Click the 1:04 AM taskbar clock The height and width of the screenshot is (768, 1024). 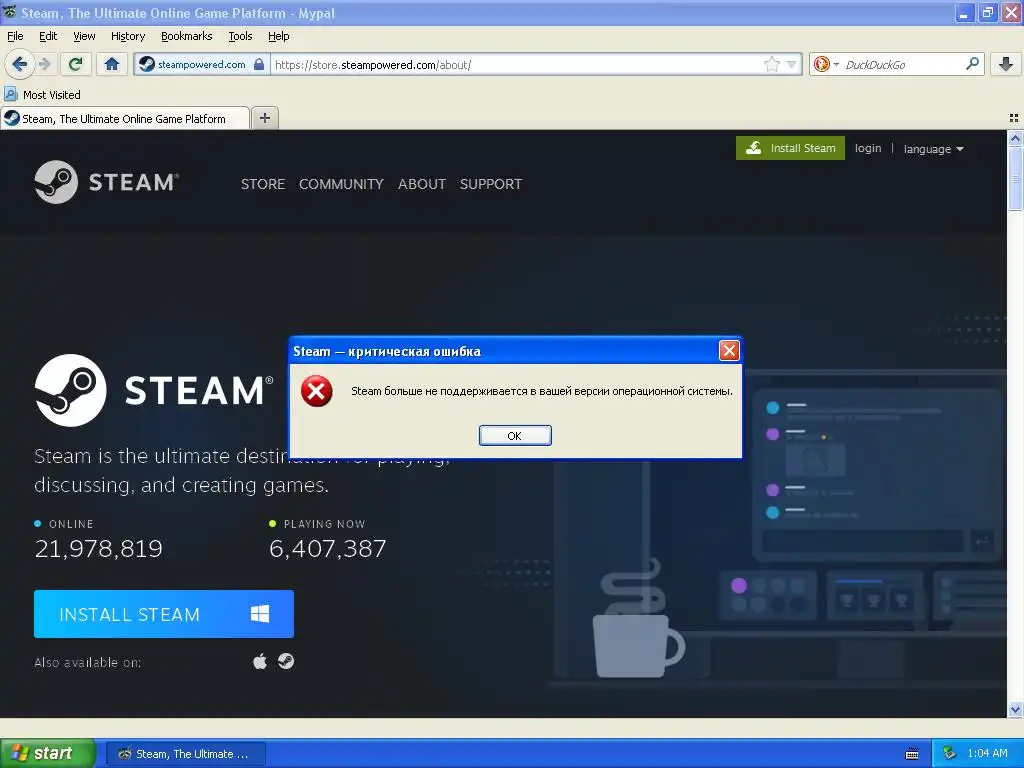[987, 754]
